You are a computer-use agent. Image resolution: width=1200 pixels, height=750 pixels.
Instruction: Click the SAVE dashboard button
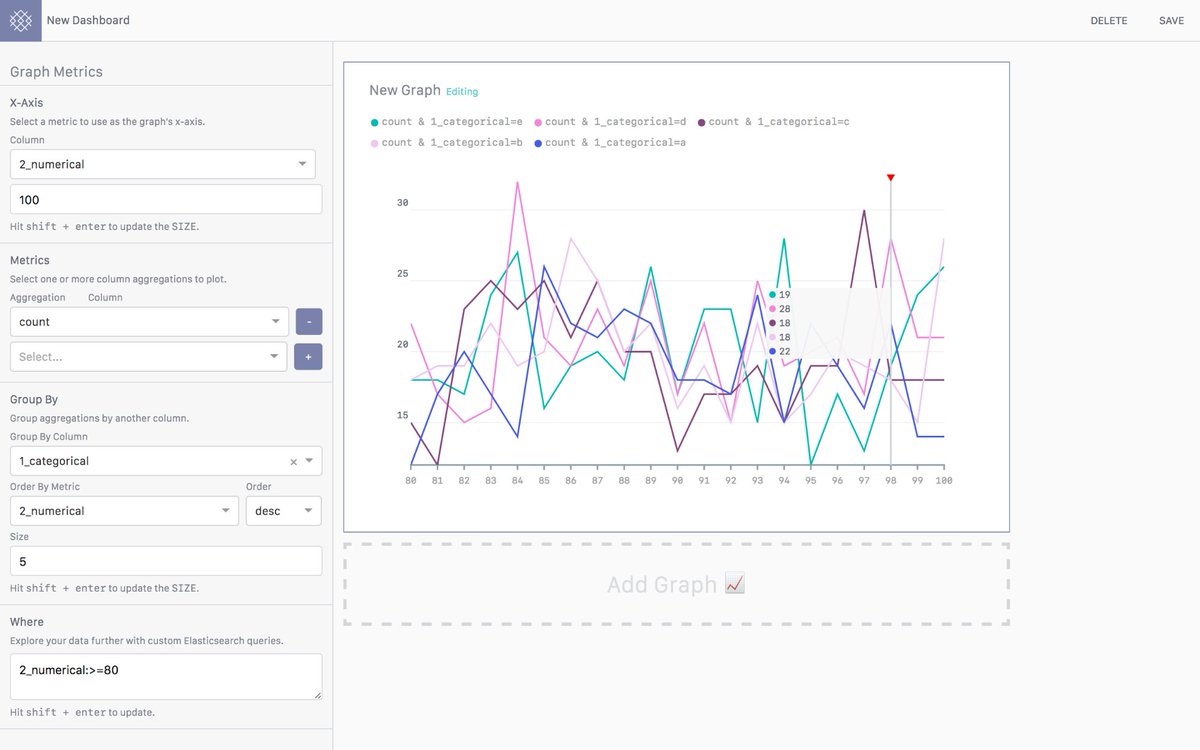1171,21
